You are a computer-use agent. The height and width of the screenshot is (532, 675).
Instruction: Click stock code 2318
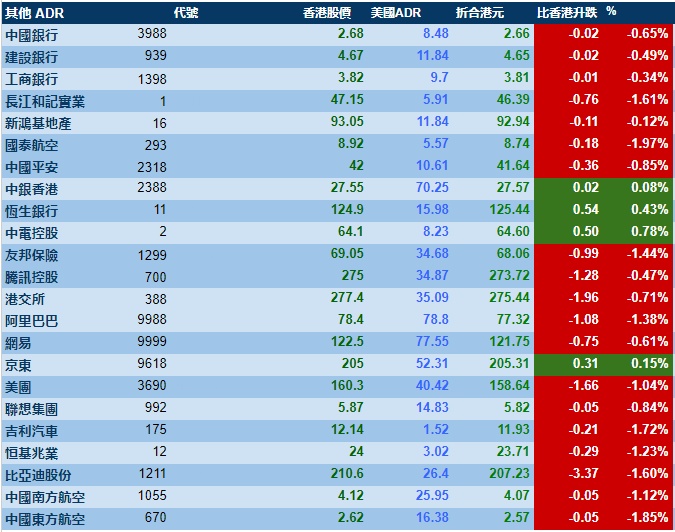(152, 167)
